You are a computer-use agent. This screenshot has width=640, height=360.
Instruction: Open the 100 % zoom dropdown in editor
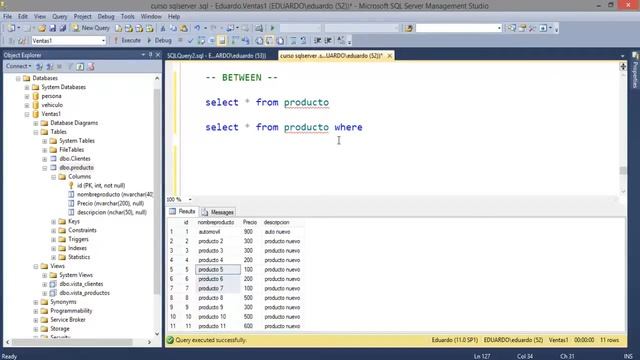[190, 200]
